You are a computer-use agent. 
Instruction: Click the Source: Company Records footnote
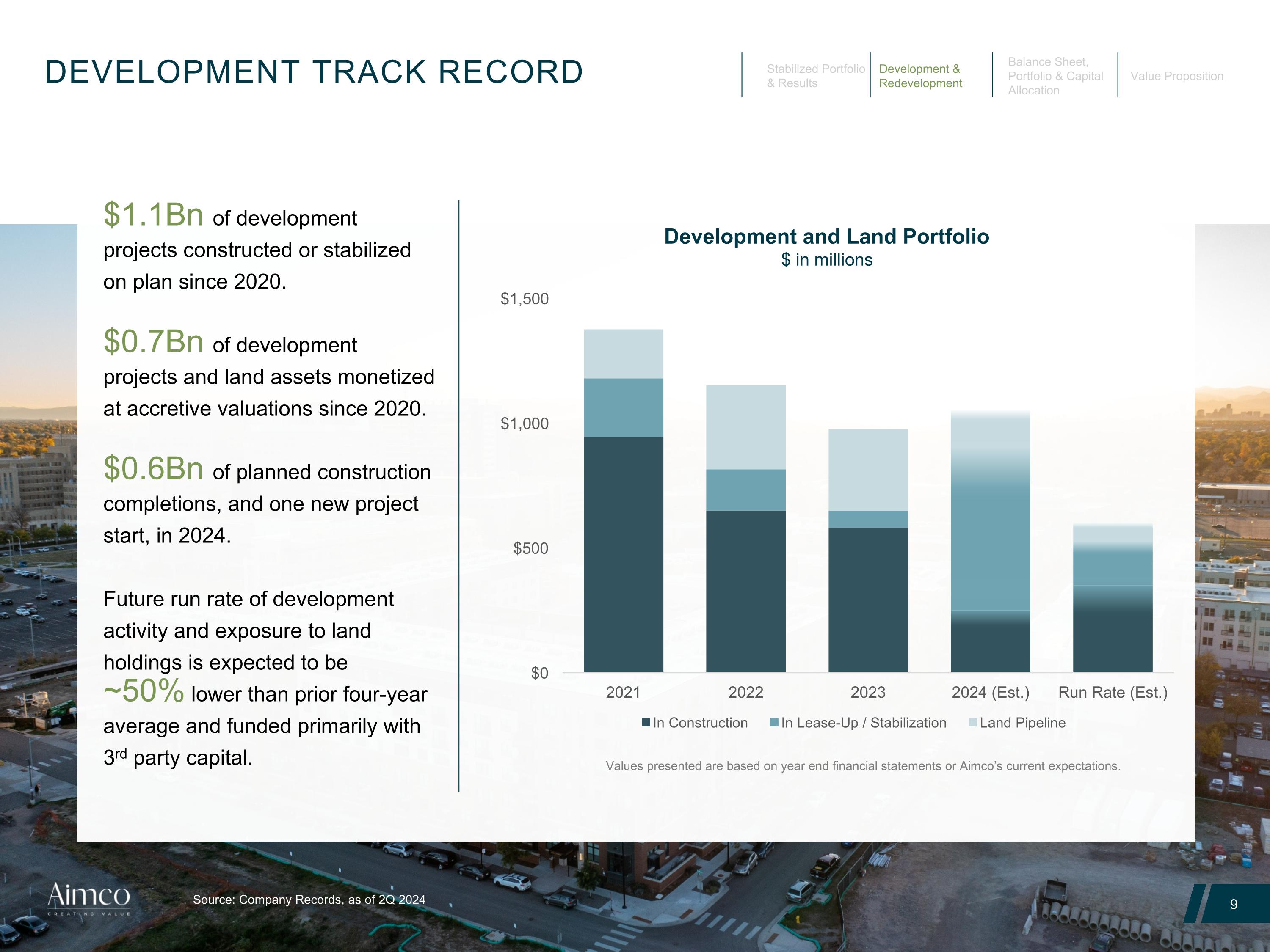pos(309,900)
